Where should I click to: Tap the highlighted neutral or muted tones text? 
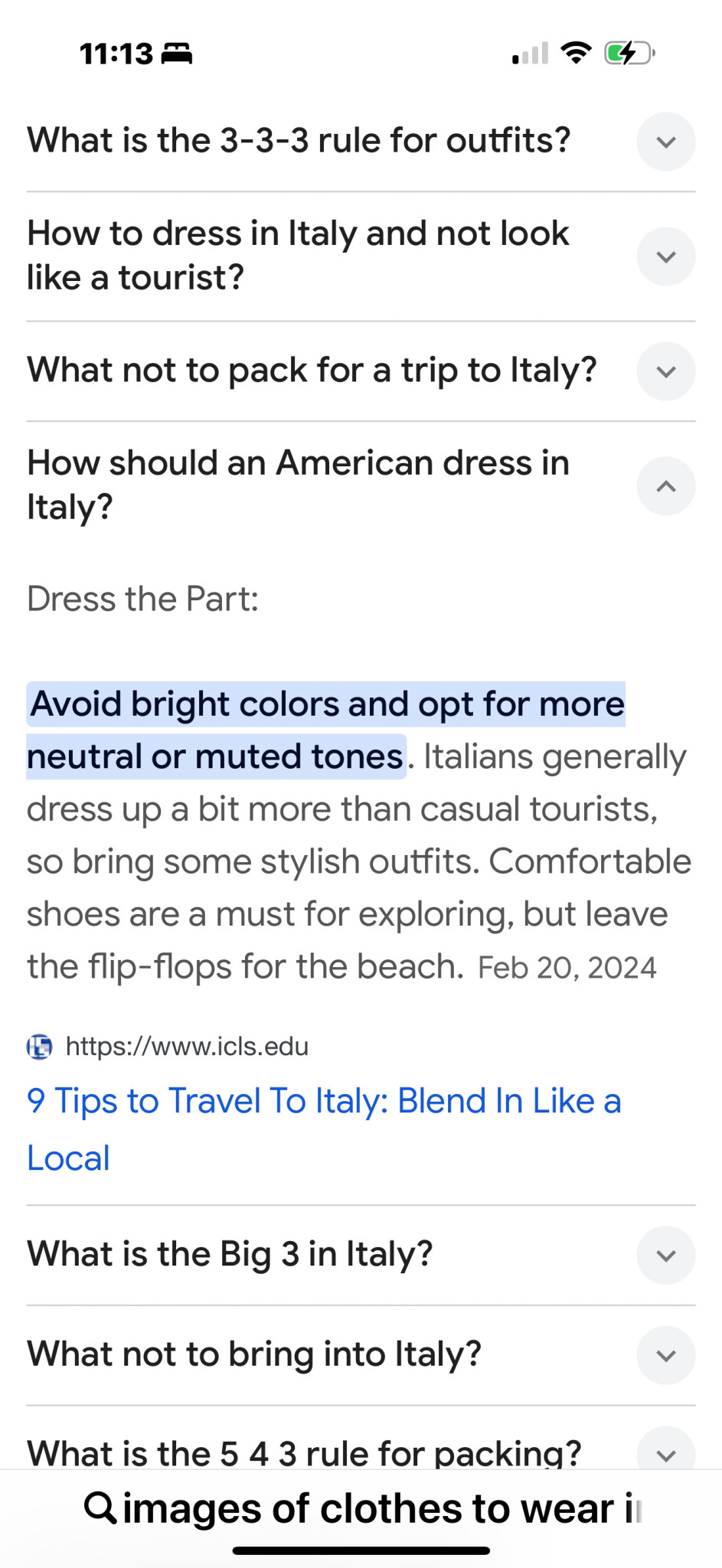point(216,756)
